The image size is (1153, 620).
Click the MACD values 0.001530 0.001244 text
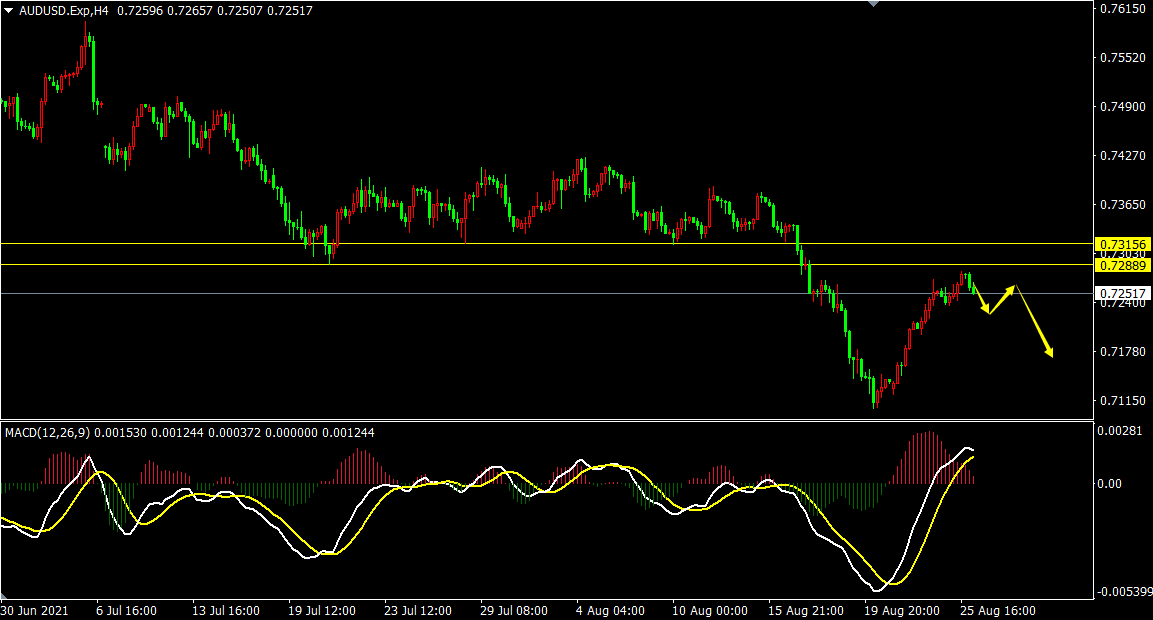point(149,432)
